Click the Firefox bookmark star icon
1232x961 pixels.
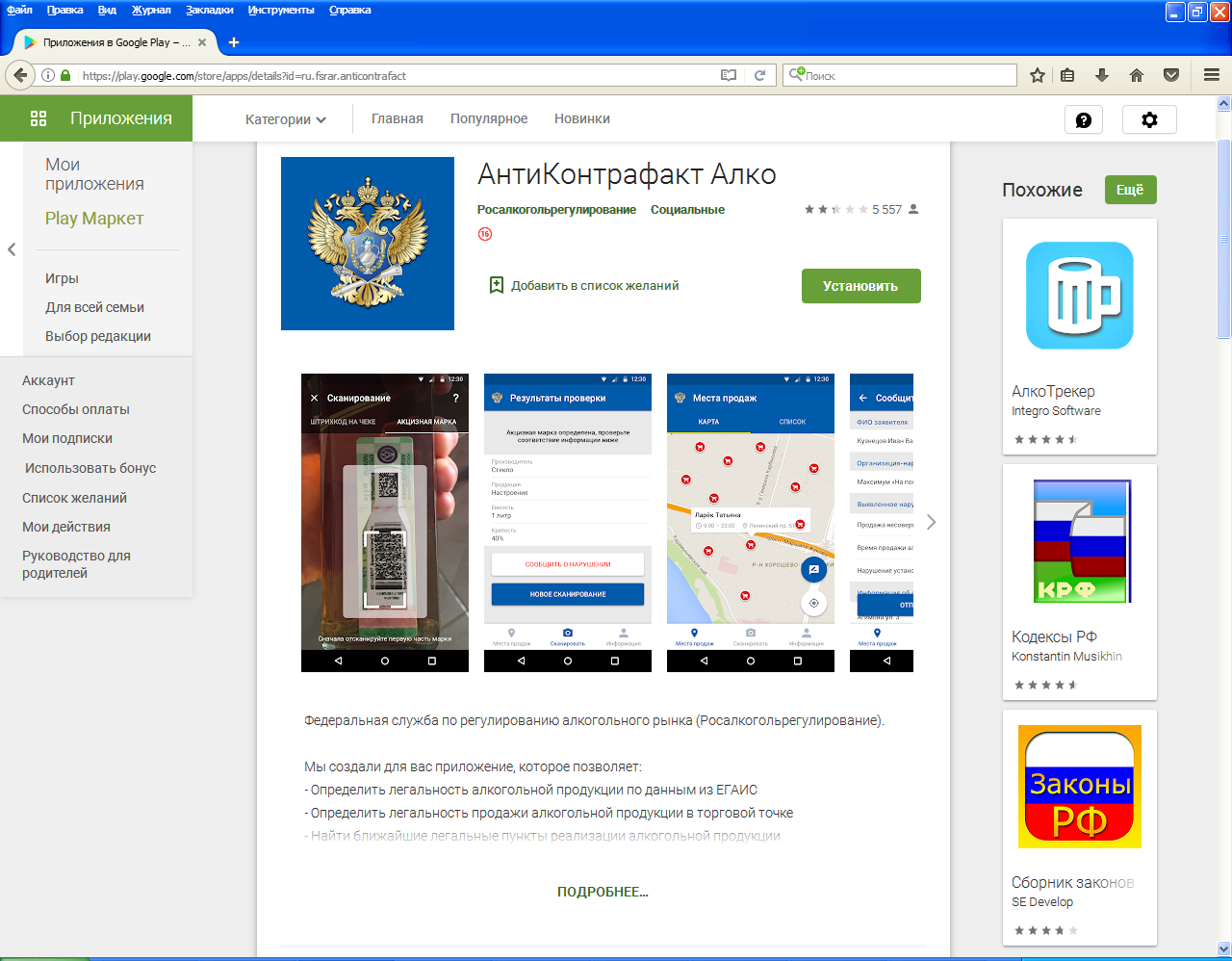(x=1038, y=75)
